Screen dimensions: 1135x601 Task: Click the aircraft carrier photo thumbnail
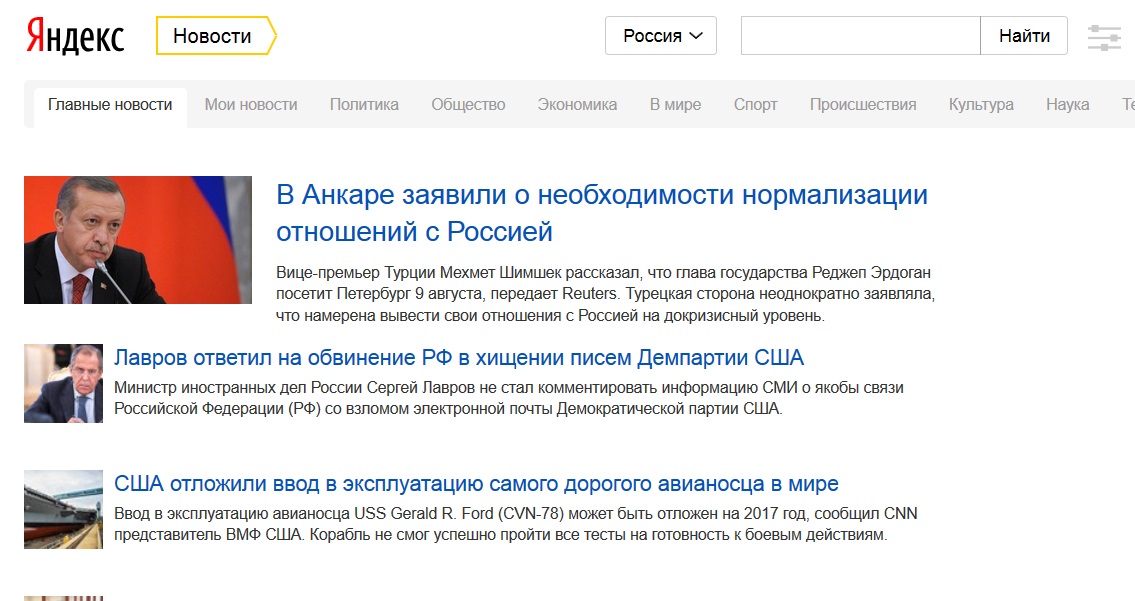(63, 509)
